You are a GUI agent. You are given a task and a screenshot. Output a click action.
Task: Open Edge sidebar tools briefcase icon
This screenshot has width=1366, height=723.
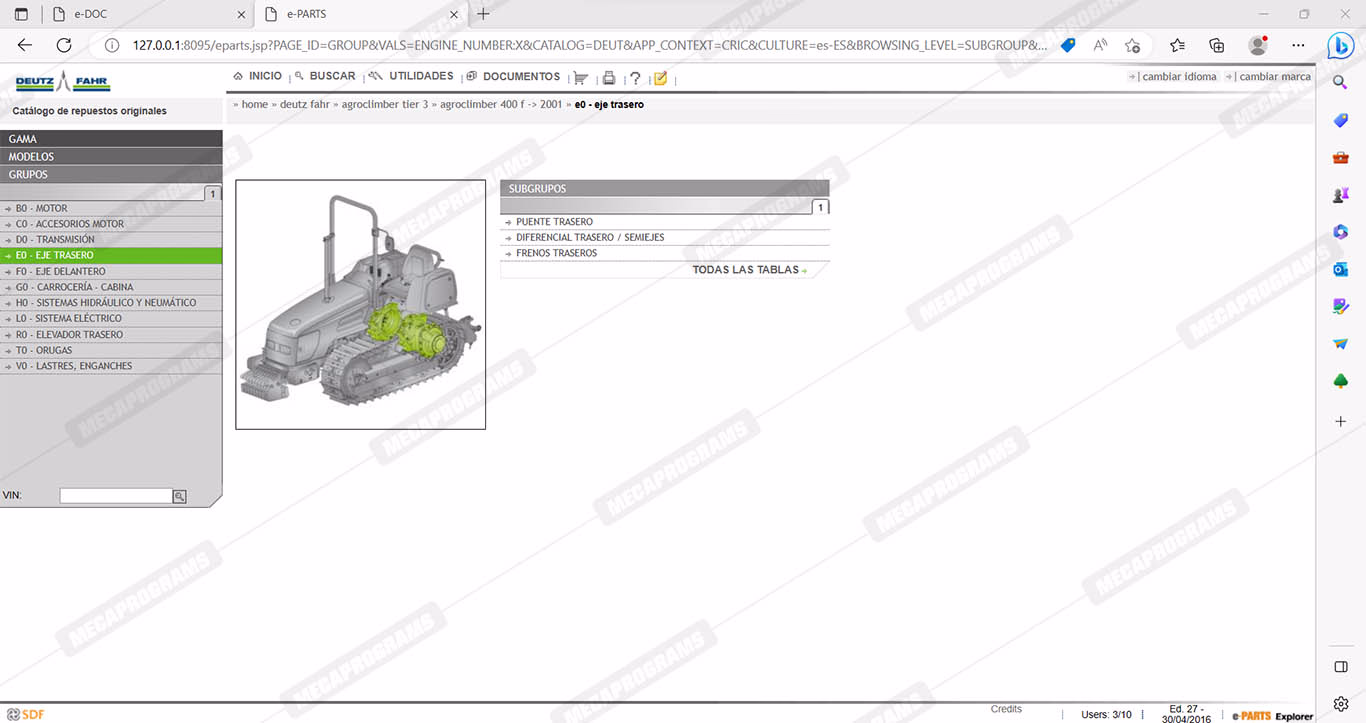(x=1341, y=157)
